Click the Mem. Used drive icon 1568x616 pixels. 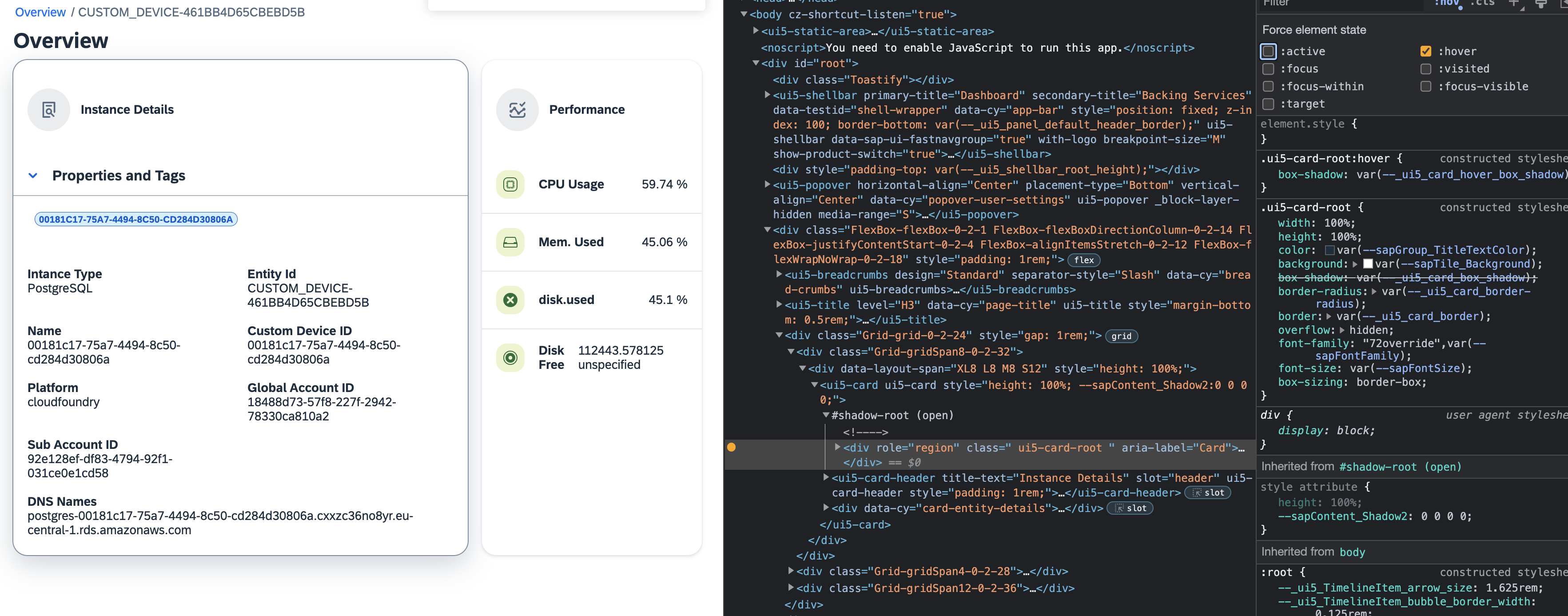[x=510, y=242]
